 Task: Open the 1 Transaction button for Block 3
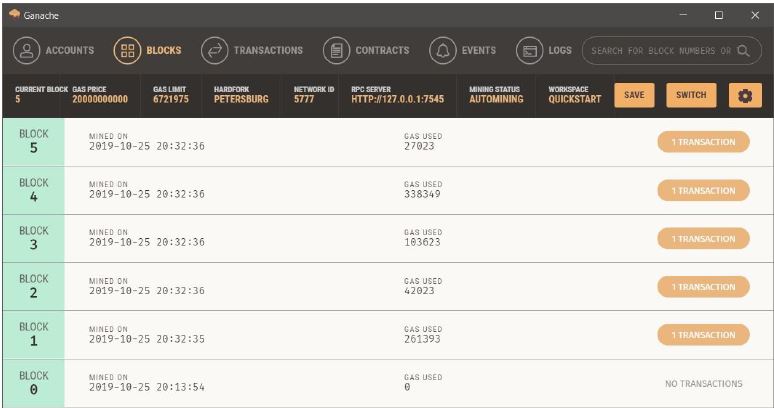703,239
